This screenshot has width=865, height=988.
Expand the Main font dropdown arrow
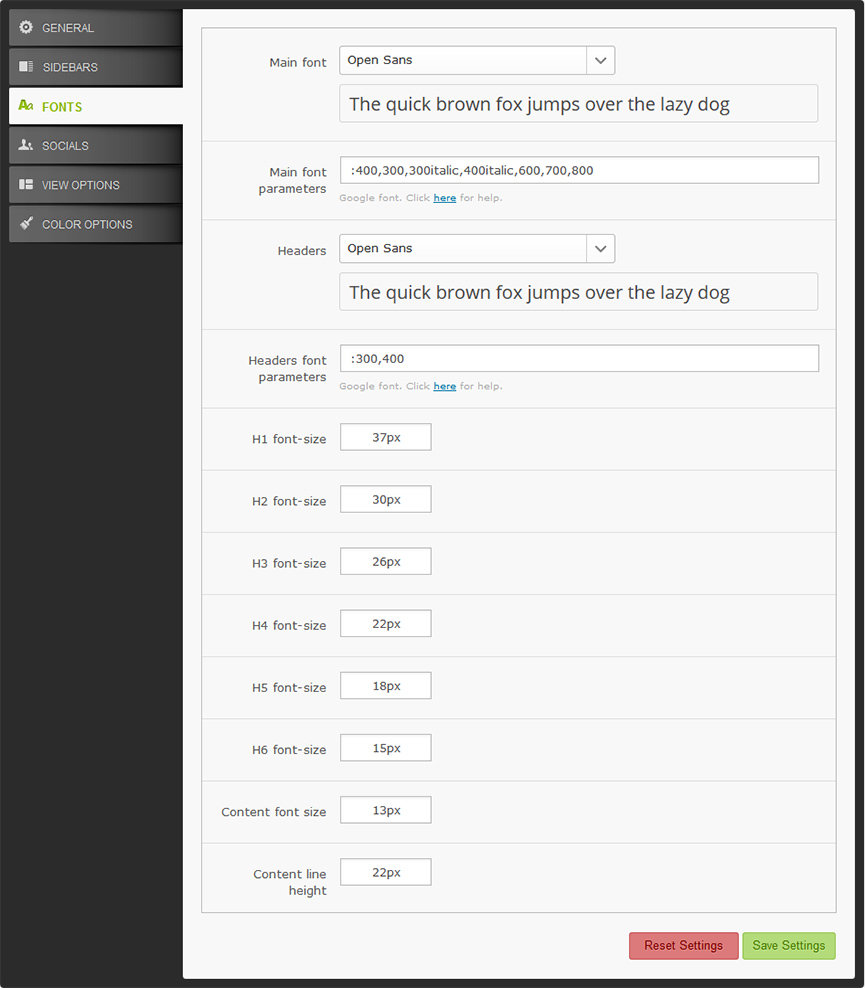[x=600, y=60]
